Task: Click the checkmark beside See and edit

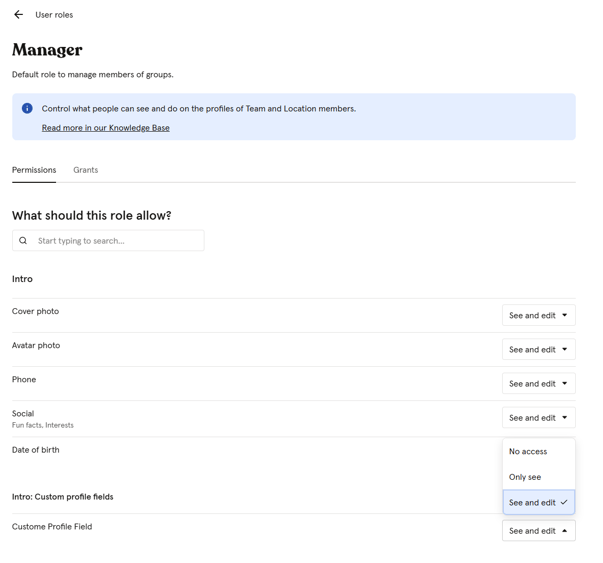Action: click(564, 503)
